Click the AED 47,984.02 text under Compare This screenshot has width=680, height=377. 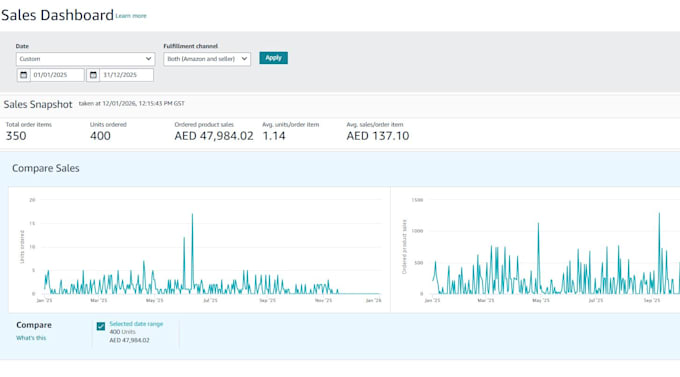129,340
